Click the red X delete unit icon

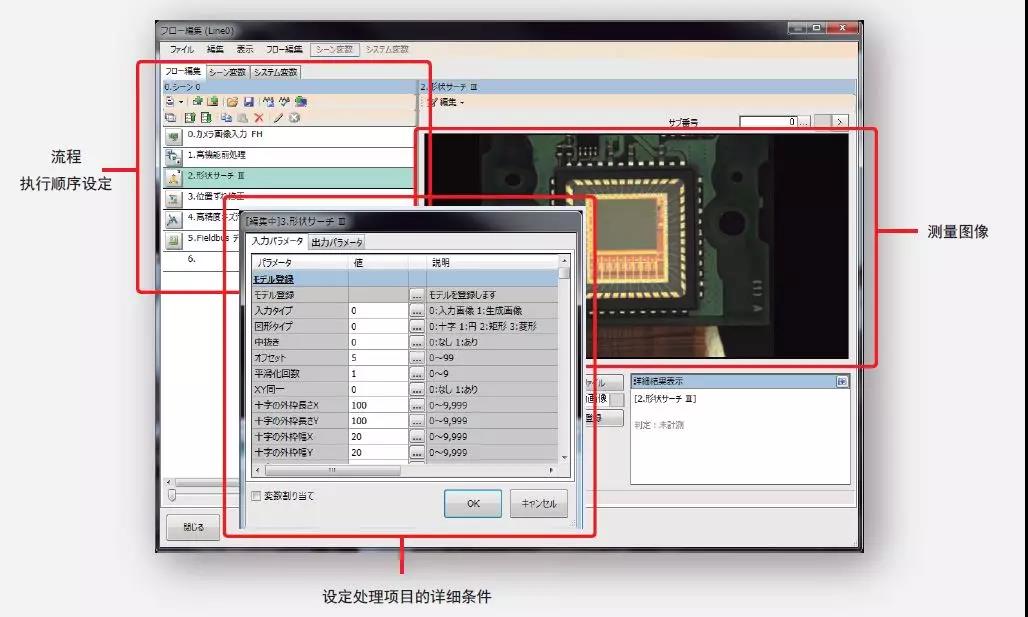259,118
